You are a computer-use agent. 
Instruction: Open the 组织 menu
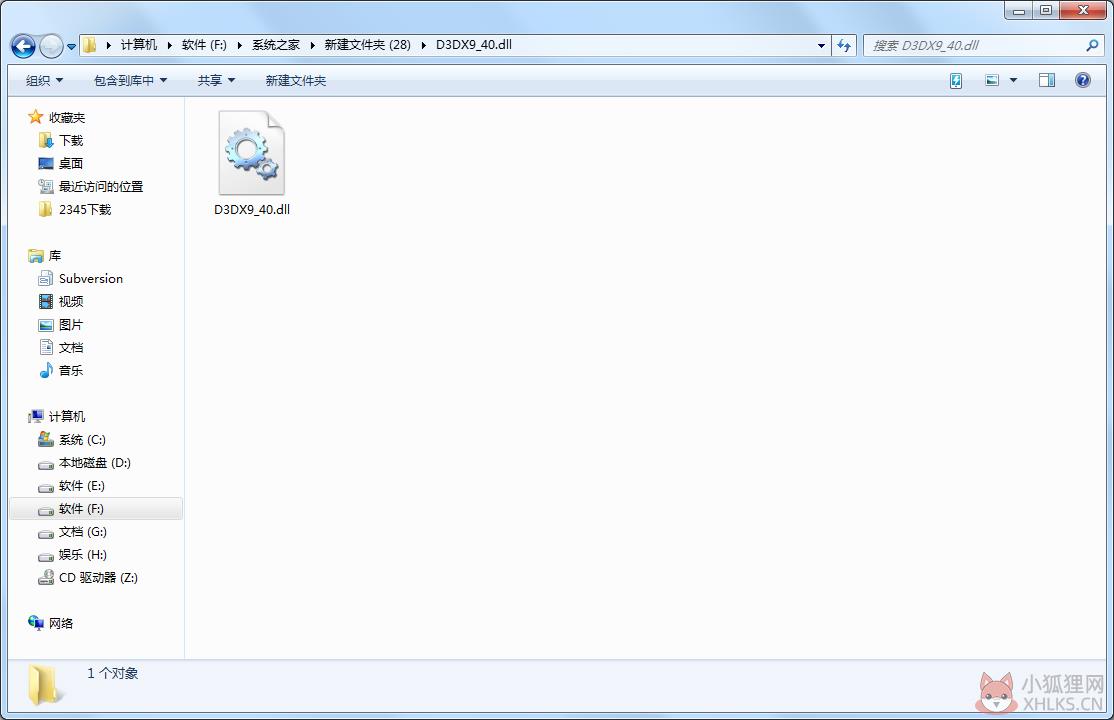pyautogui.click(x=44, y=80)
